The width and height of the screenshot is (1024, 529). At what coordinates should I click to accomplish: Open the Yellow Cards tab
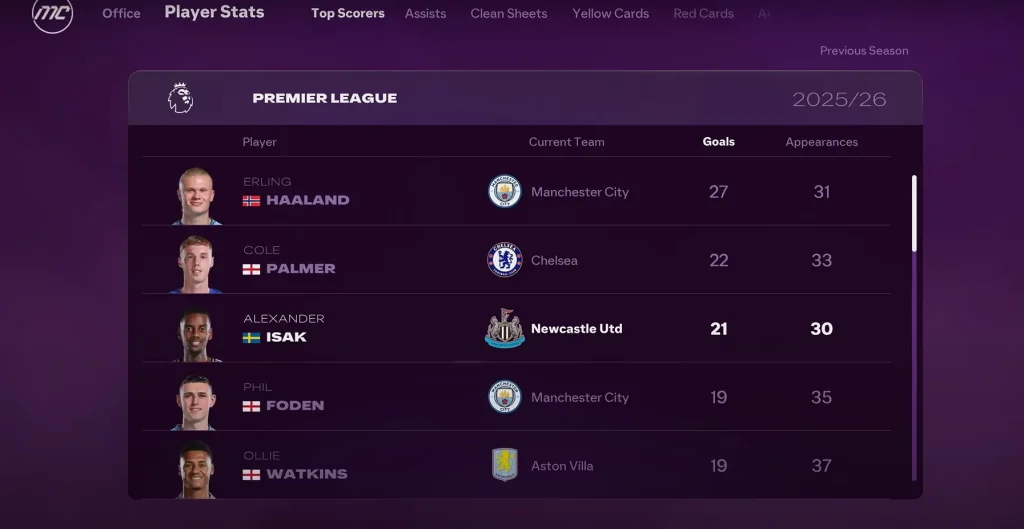click(611, 13)
